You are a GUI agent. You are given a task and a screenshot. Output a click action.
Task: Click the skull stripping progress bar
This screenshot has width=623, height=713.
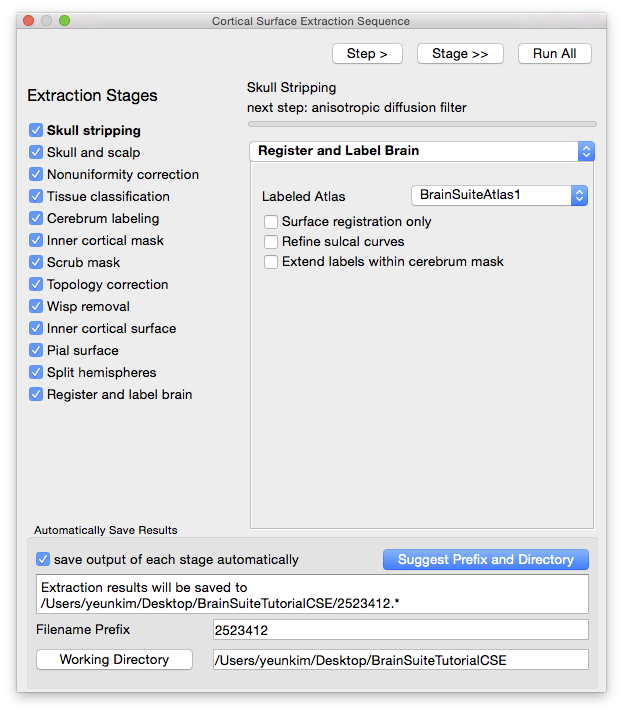pyautogui.click(x=421, y=124)
